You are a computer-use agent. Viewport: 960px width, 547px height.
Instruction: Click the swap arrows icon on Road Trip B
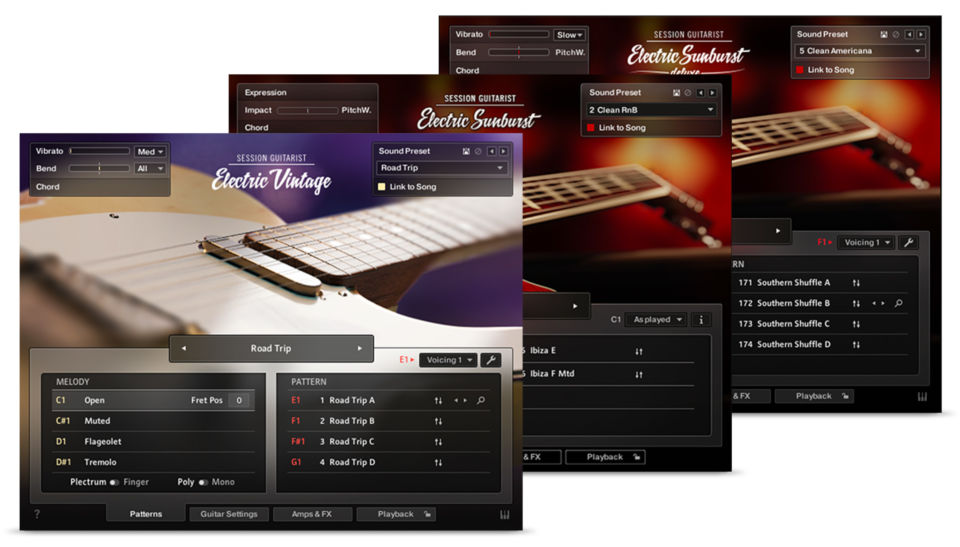tap(438, 421)
